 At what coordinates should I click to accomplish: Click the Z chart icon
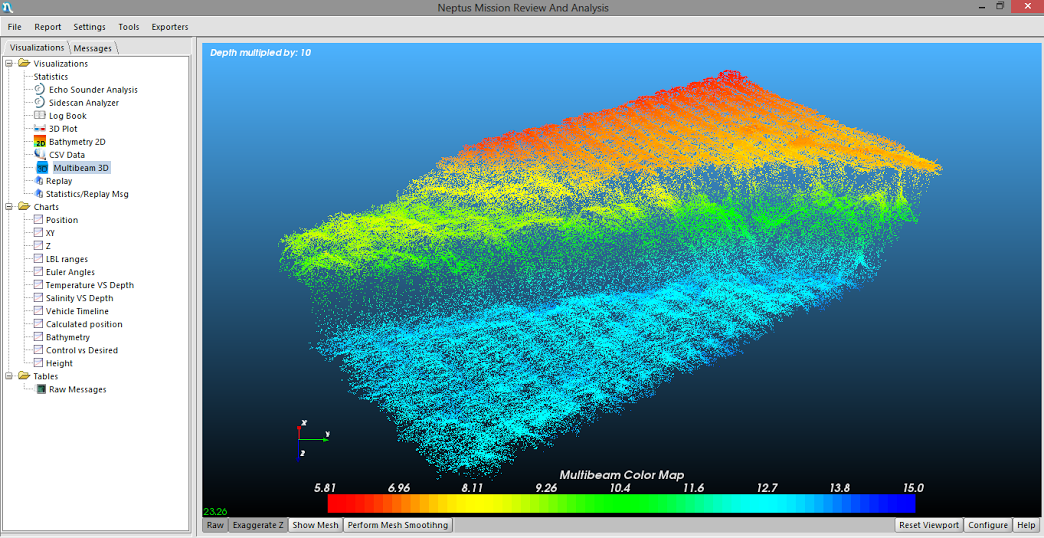pos(38,246)
